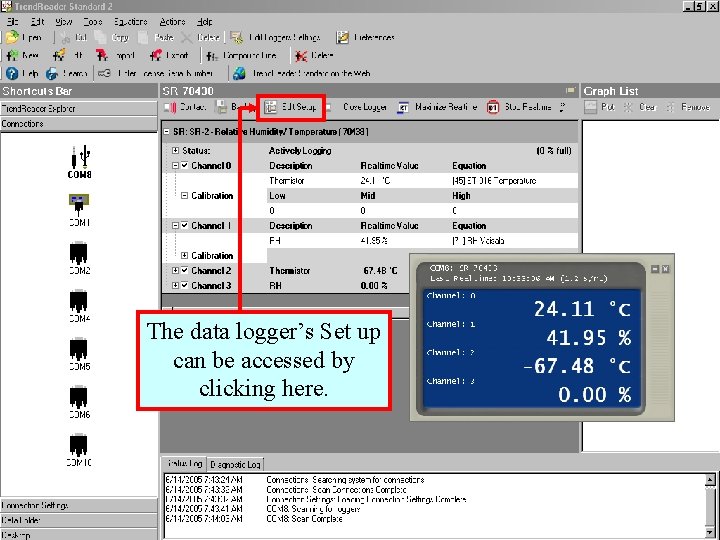Click the Cut scissors icon
Image resolution: width=720 pixels, height=540 pixels.
[65, 38]
